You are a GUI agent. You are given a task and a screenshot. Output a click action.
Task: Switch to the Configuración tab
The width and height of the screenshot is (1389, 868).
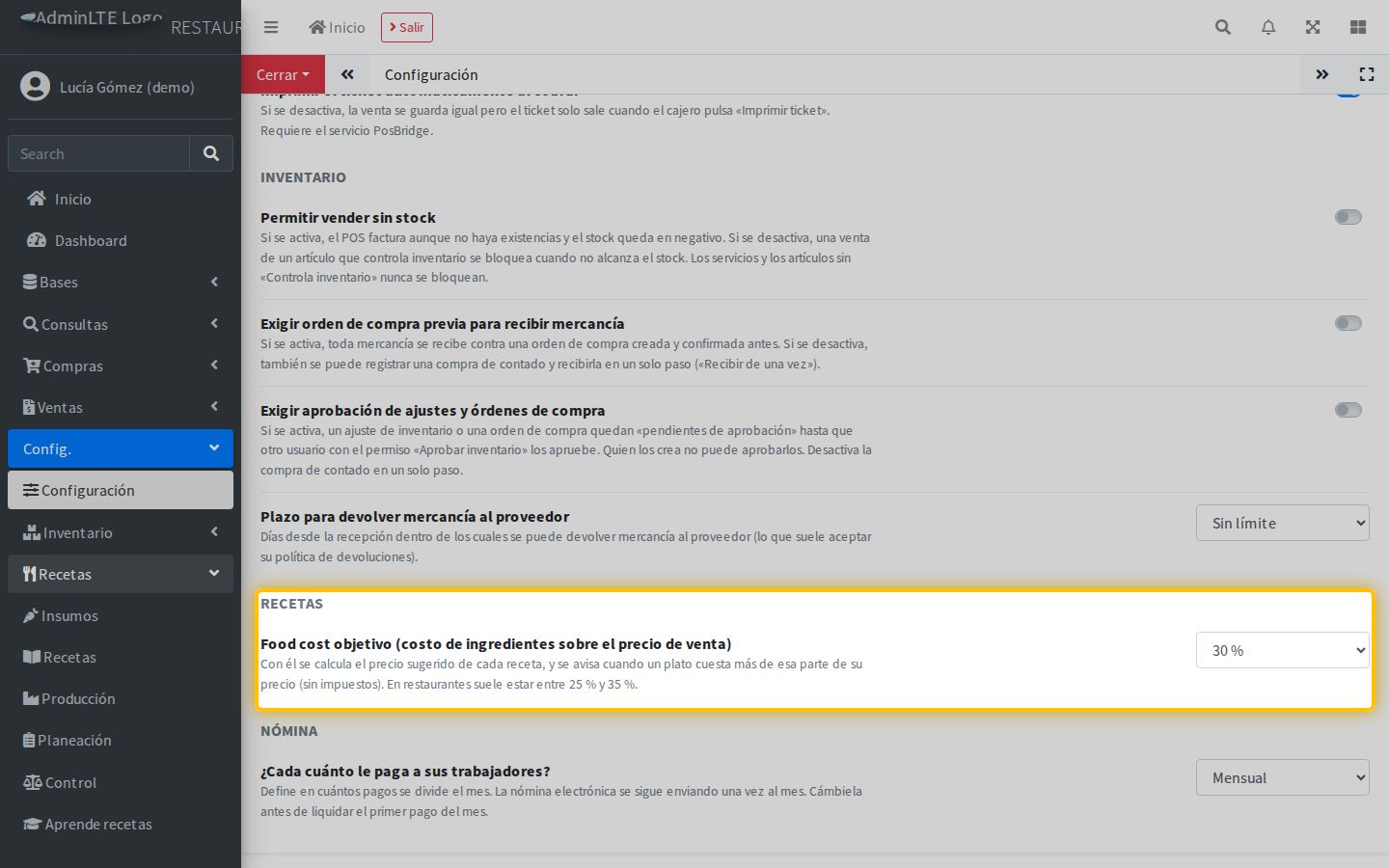(x=431, y=74)
